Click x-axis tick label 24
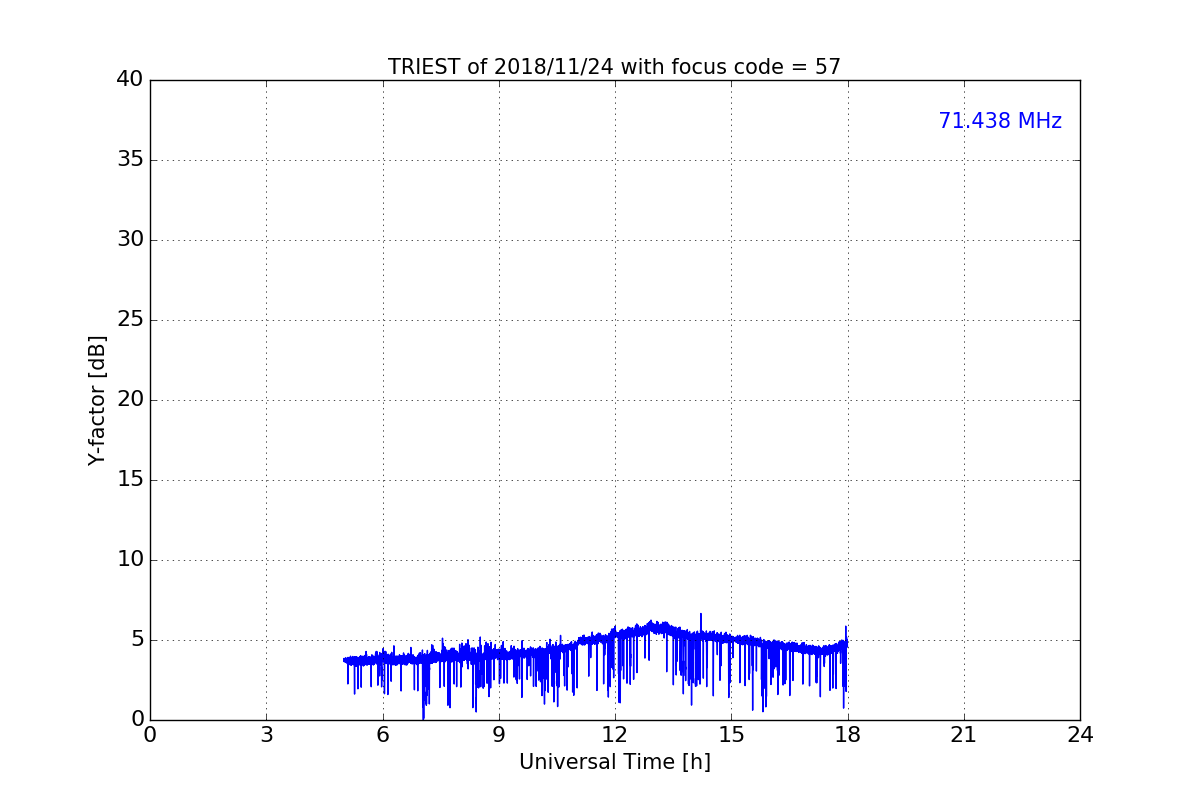The height and width of the screenshot is (800, 1200). [1080, 735]
